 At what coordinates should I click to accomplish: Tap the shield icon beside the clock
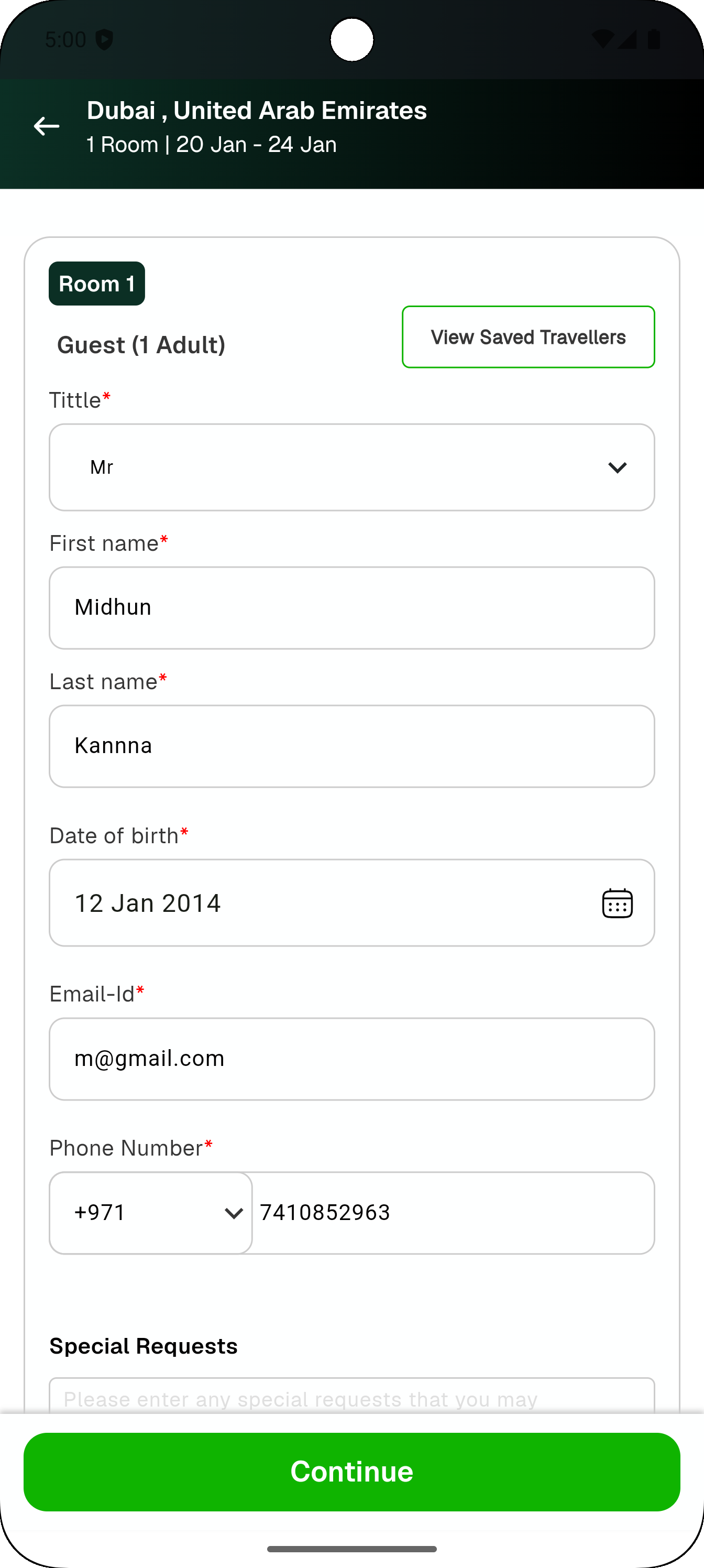click(x=105, y=40)
